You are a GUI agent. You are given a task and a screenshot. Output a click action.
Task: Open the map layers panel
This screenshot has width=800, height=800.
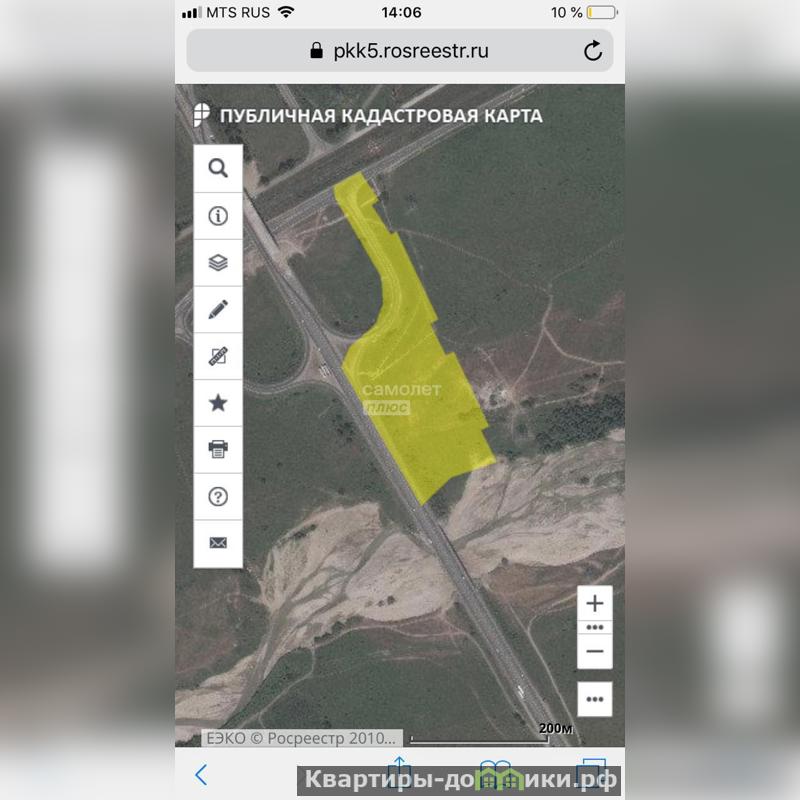click(x=218, y=263)
